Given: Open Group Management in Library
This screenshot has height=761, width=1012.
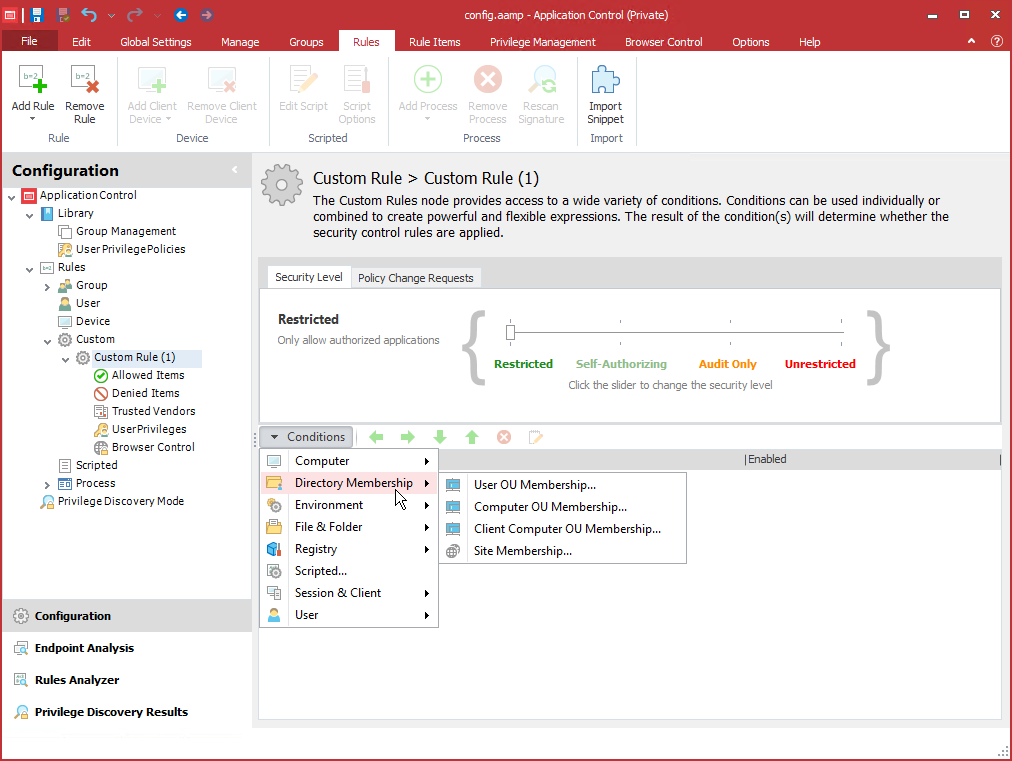Looking at the screenshot, I should [126, 231].
